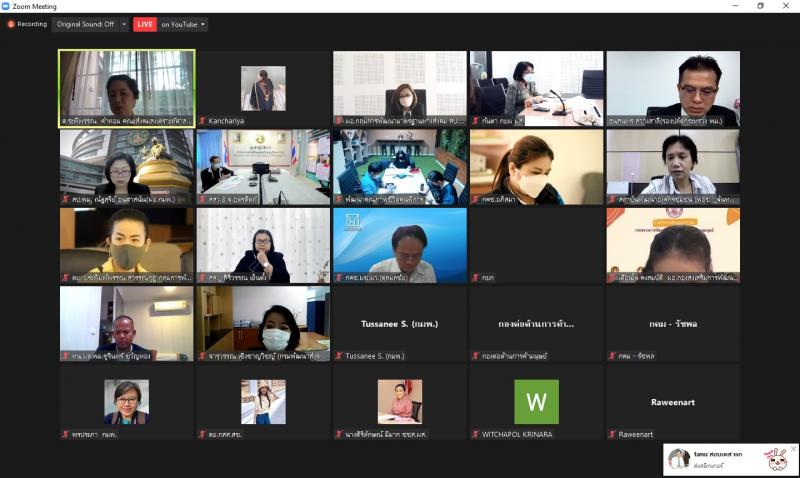
Task: Select the man in suit and glasses video
Action: coord(673,88)
